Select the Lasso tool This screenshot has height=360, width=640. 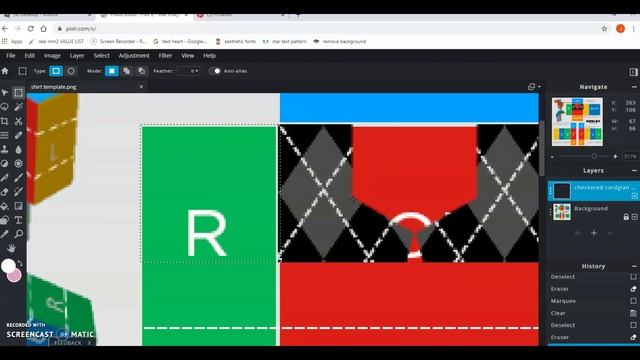[4, 107]
